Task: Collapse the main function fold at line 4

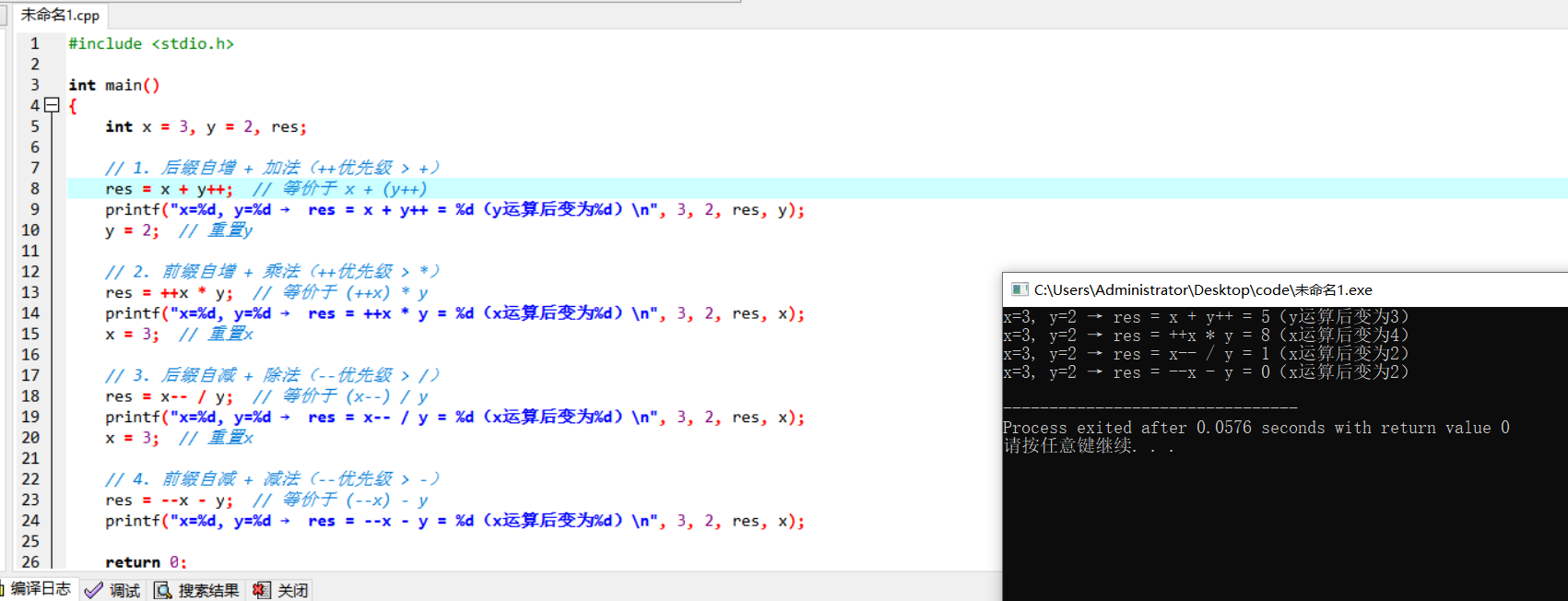Action: pyautogui.click(x=53, y=105)
